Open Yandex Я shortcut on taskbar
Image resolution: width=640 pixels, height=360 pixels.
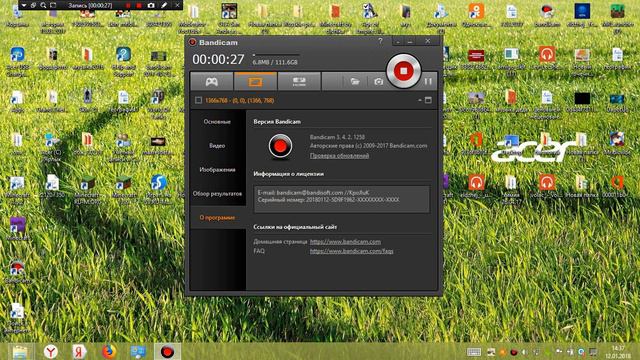(x=79, y=352)
